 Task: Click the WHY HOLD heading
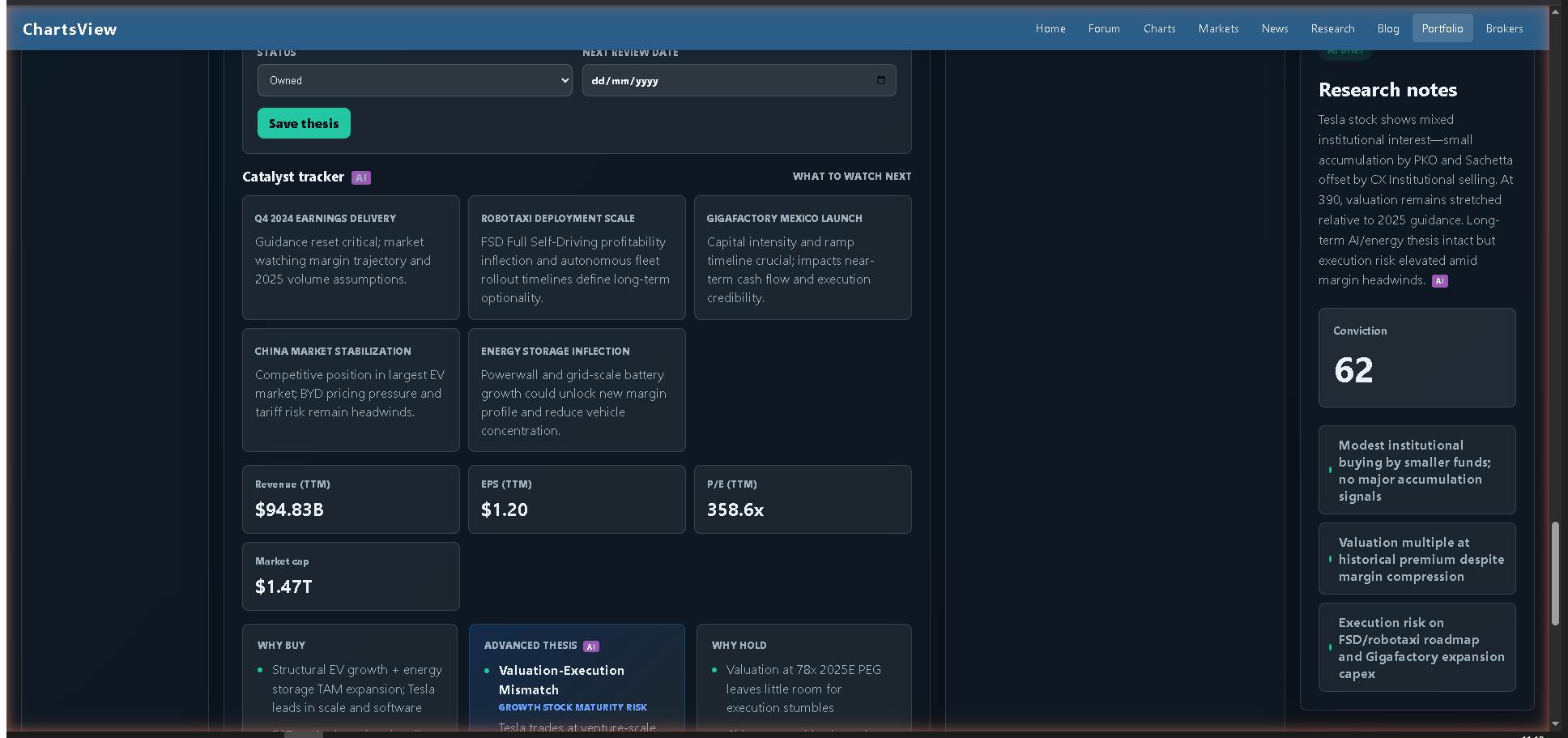tap(739, 646)
